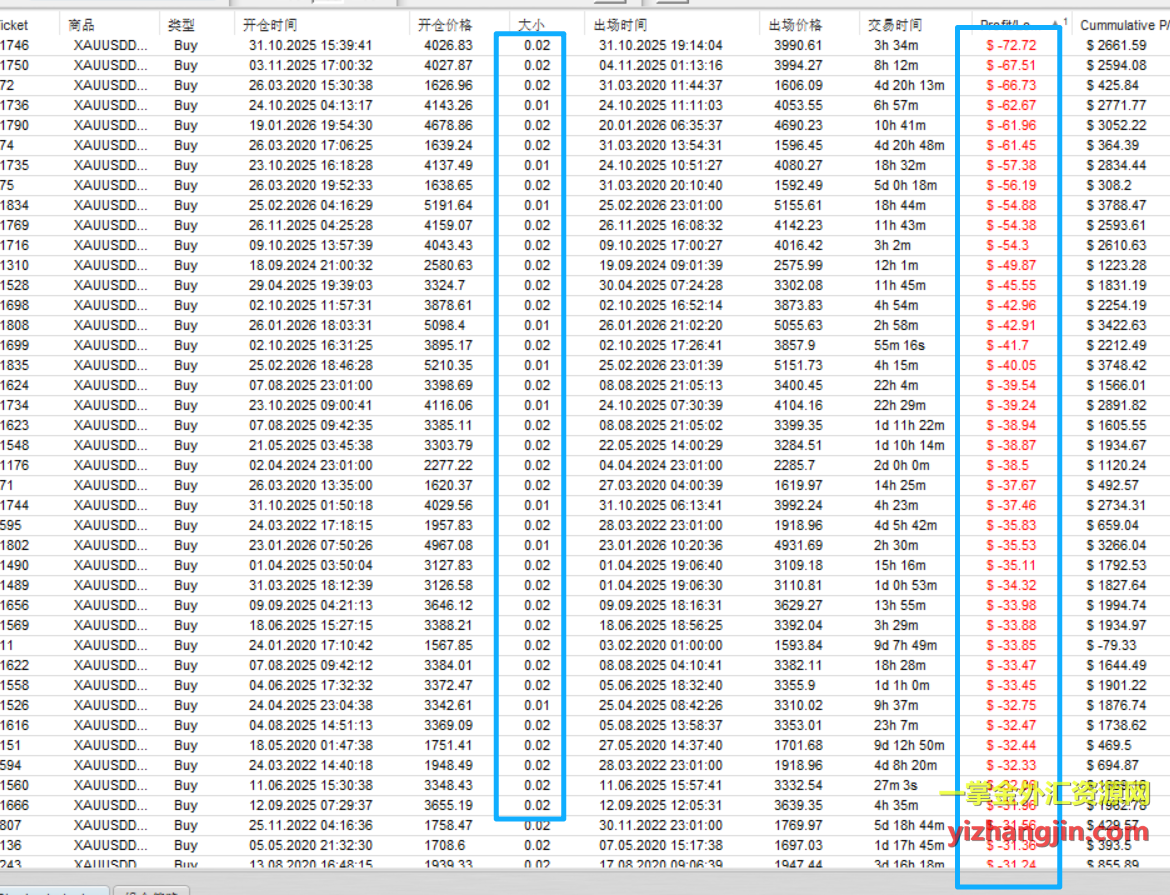Click exit time 03.02.2020 01:00:00
The image size is (1170, 895).
click(x=659, y=645)
